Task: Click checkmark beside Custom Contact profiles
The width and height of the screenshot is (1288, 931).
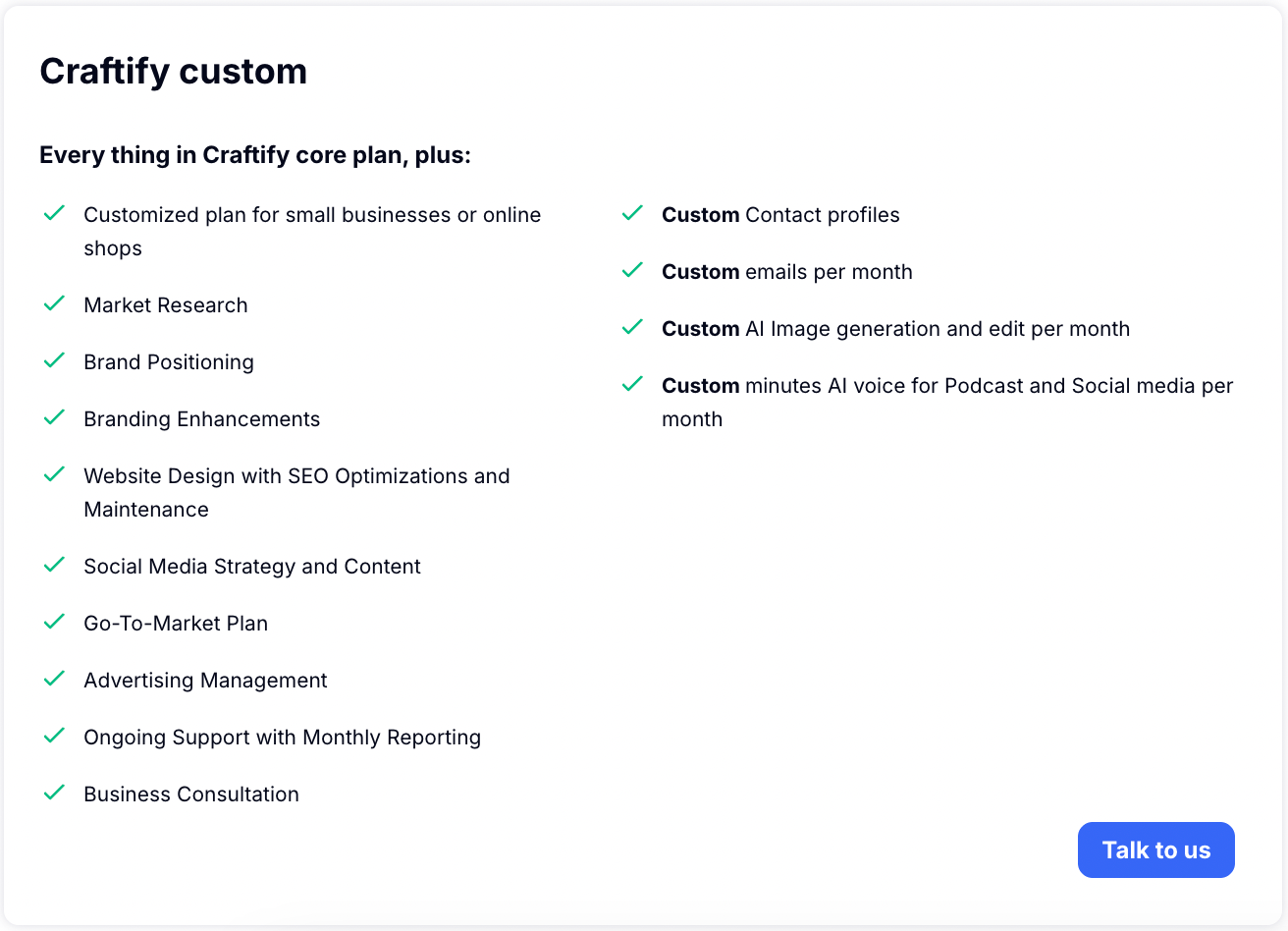Action: click(632, 213)
